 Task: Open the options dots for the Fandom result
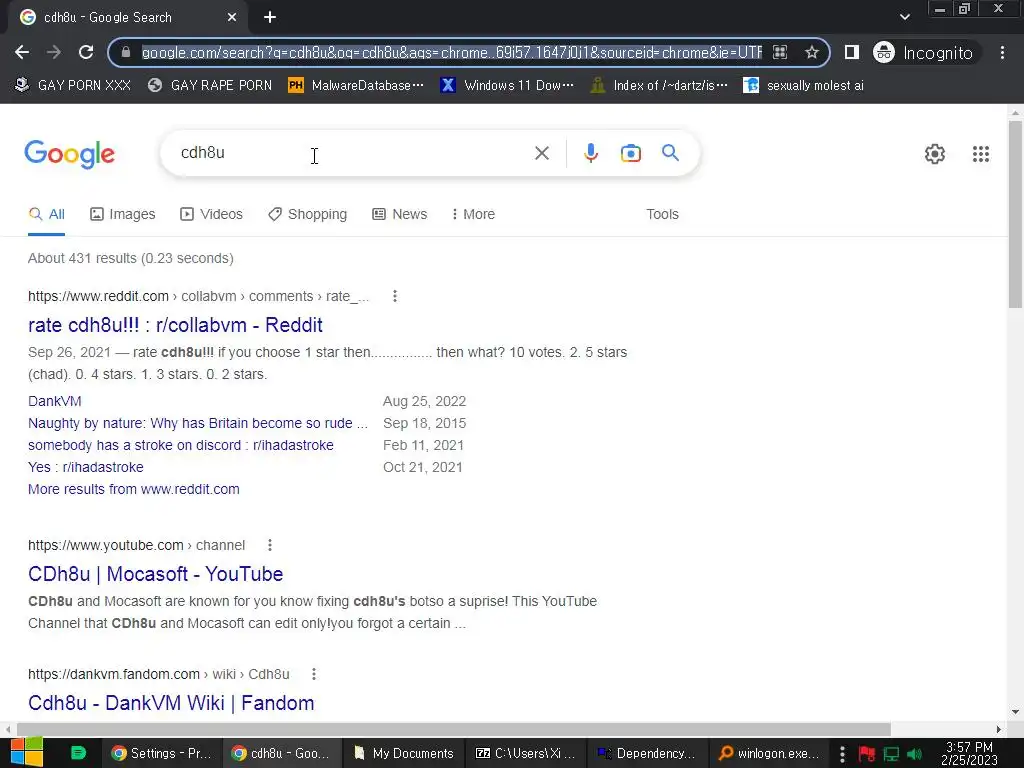[314, 674]
